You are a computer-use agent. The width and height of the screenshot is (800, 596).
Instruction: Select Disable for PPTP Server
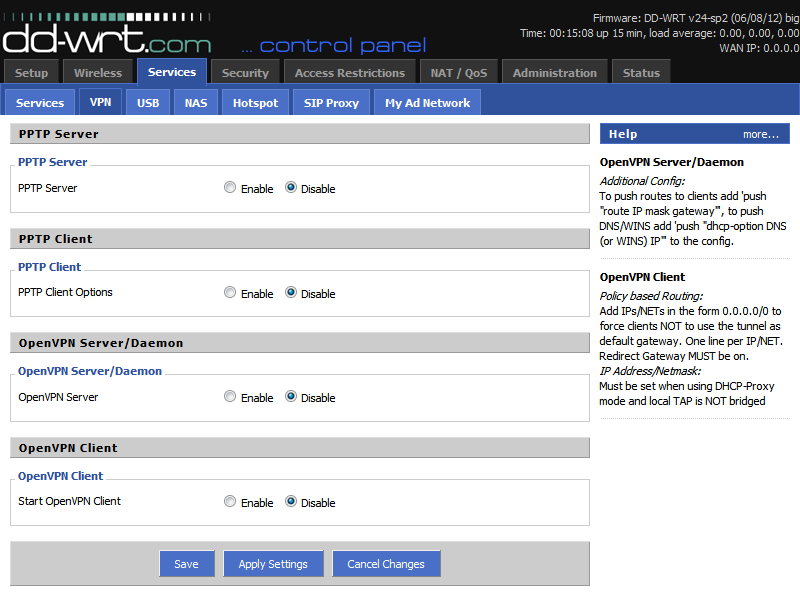291,187
